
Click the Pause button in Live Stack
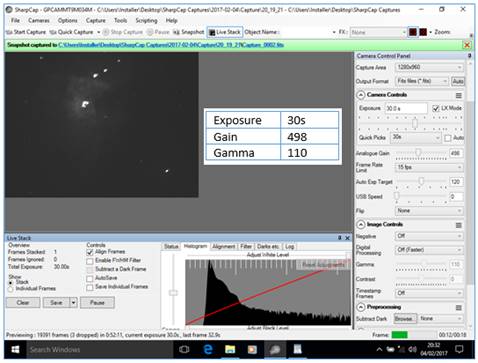click(97, 303)
